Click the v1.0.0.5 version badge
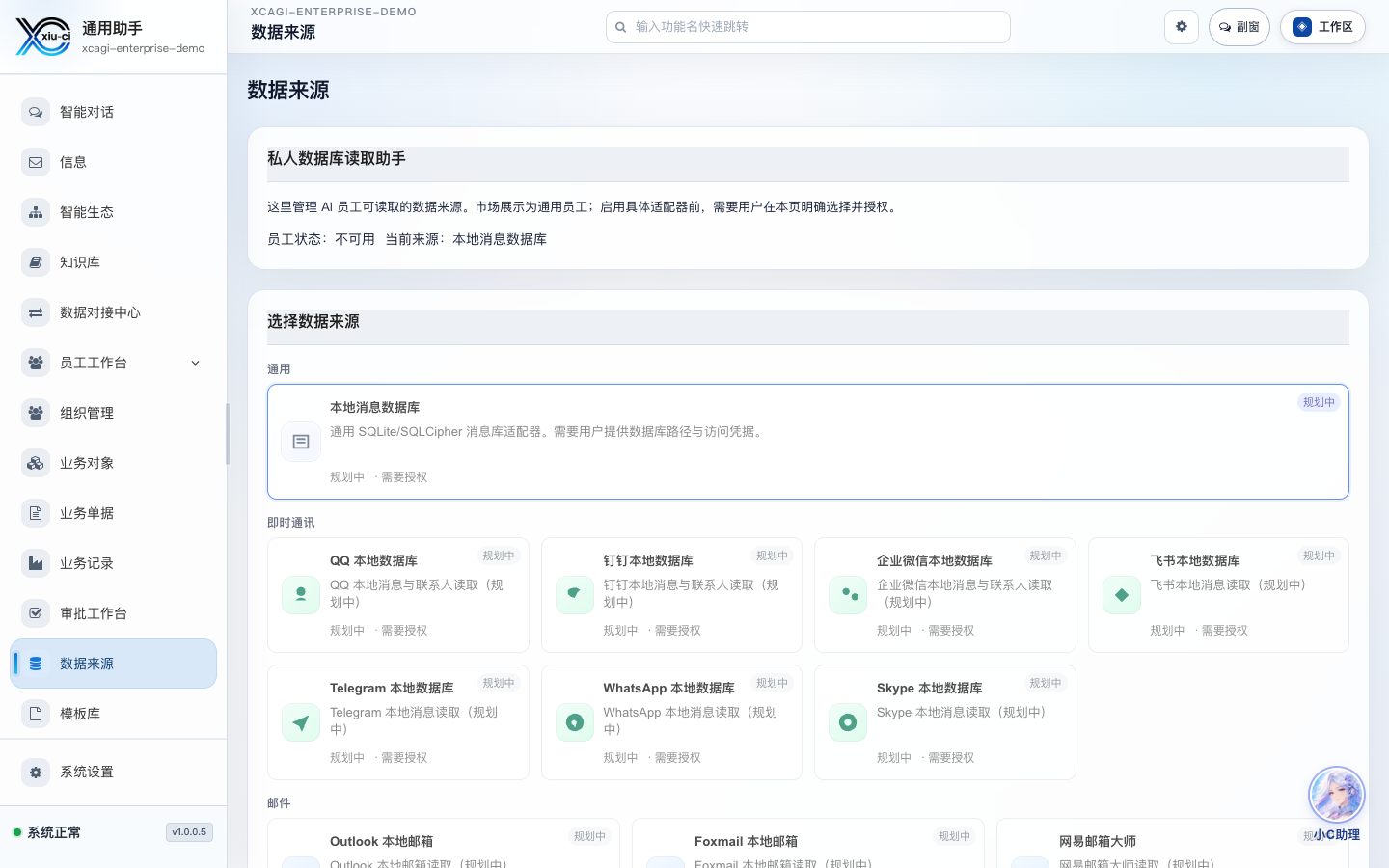This screenshot has width=1389, height=868. 189,832
